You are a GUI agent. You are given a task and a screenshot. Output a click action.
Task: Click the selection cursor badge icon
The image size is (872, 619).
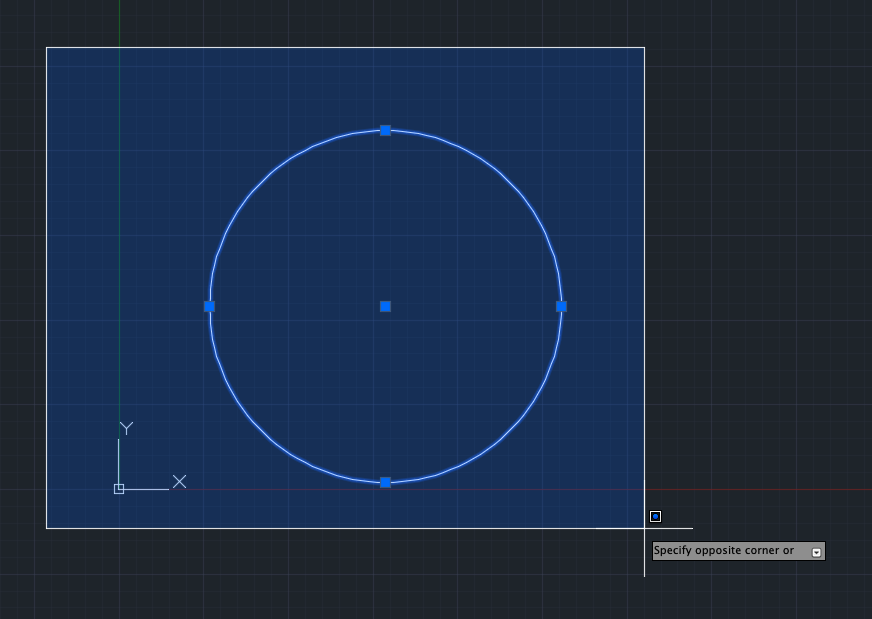click(655, 517)
